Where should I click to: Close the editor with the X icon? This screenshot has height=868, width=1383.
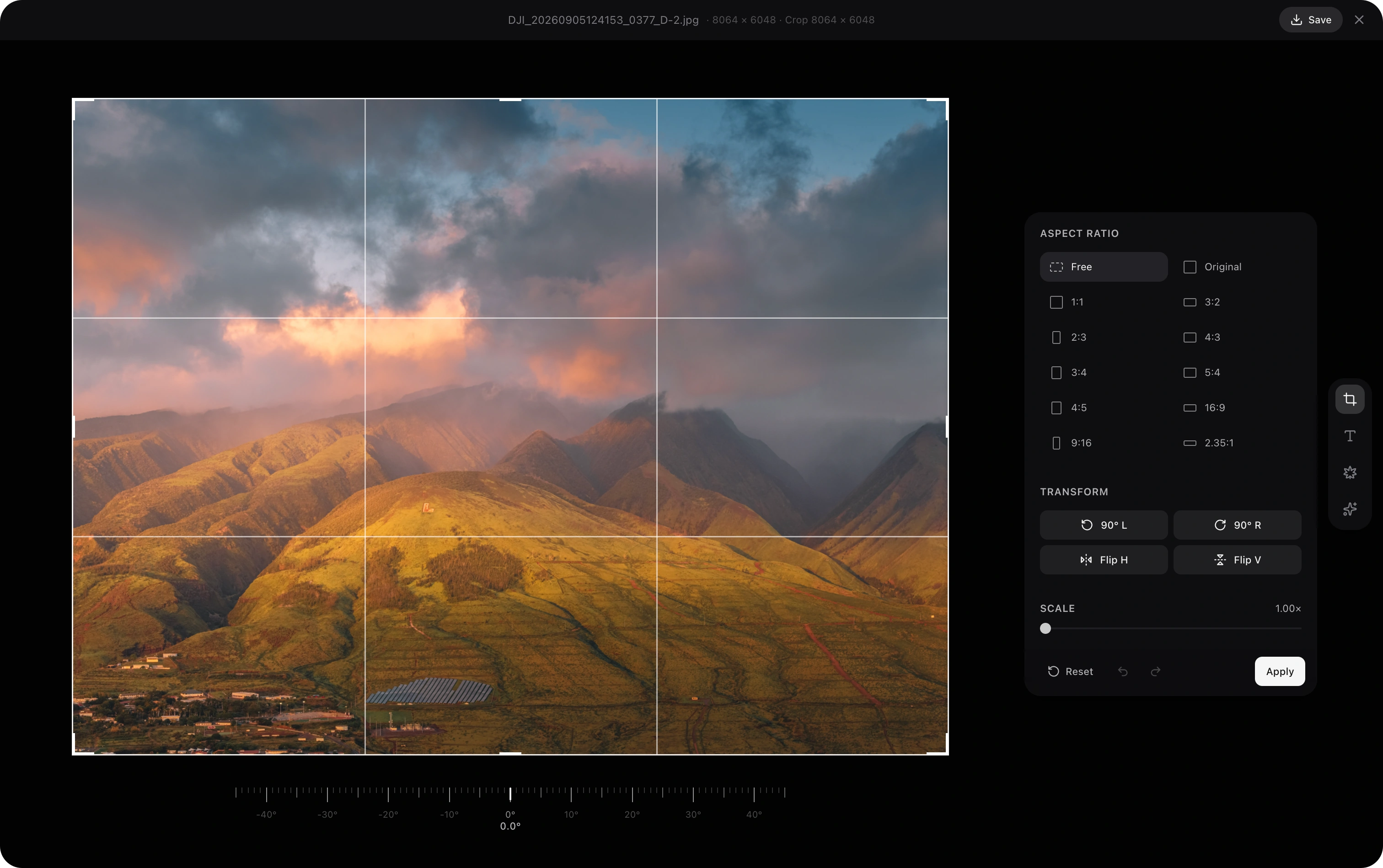(1359, 20)
